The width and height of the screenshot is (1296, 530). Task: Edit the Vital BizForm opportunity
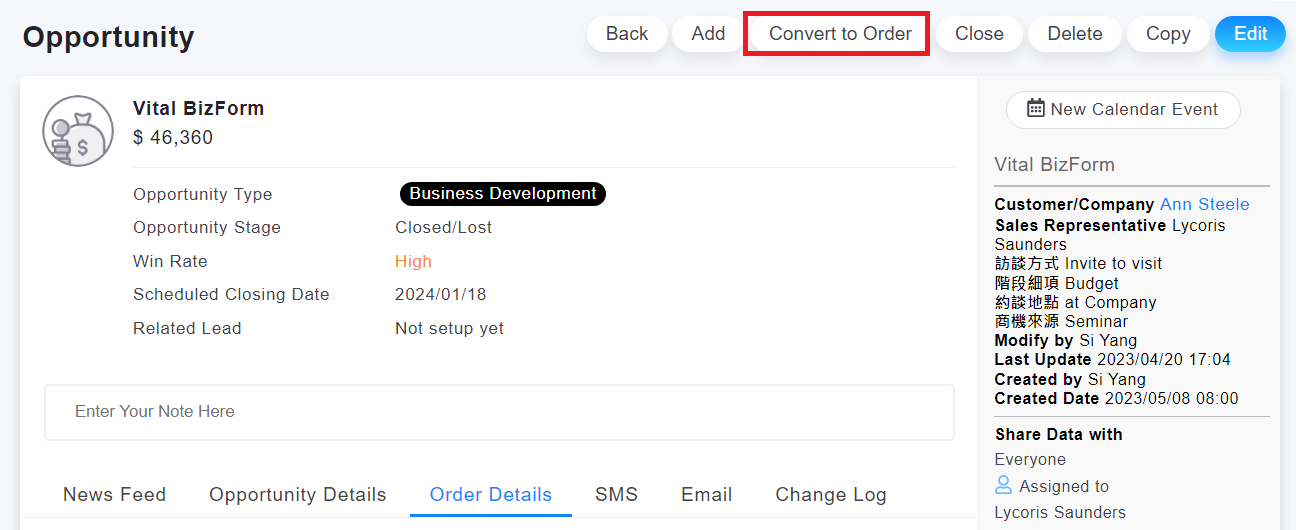(1250, 34)
